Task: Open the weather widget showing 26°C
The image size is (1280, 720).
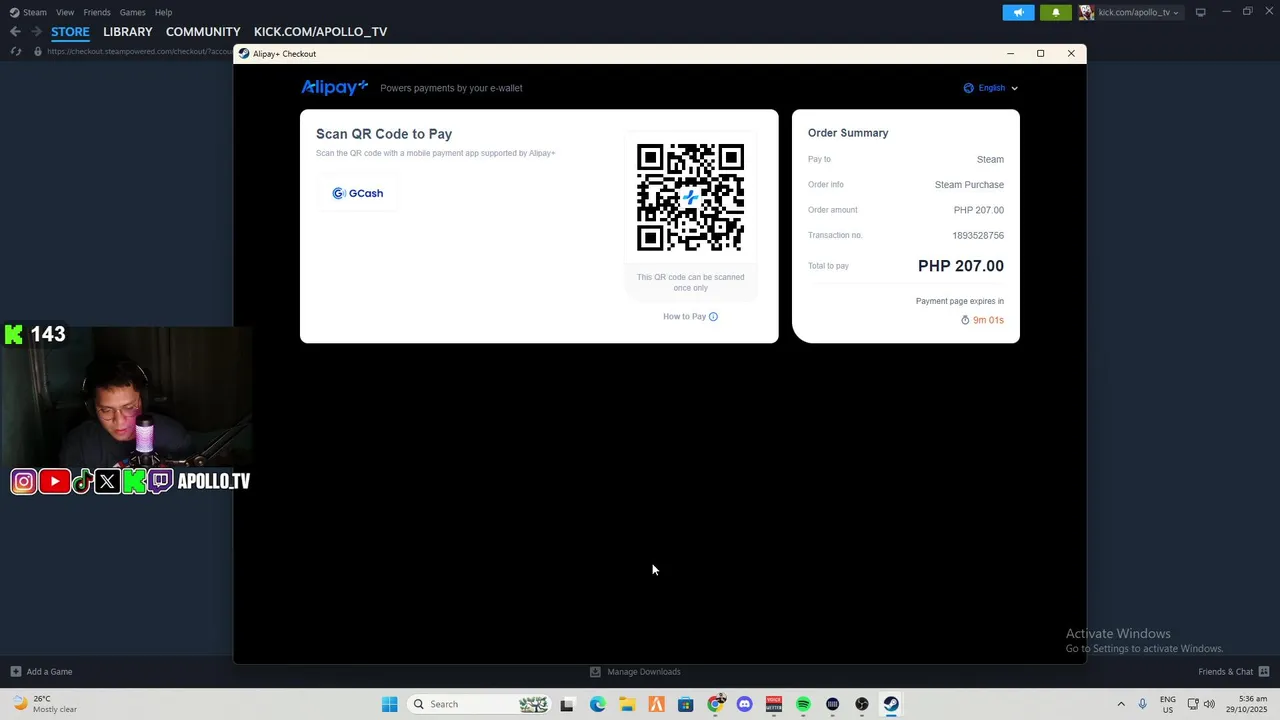Action: (45, 704)
